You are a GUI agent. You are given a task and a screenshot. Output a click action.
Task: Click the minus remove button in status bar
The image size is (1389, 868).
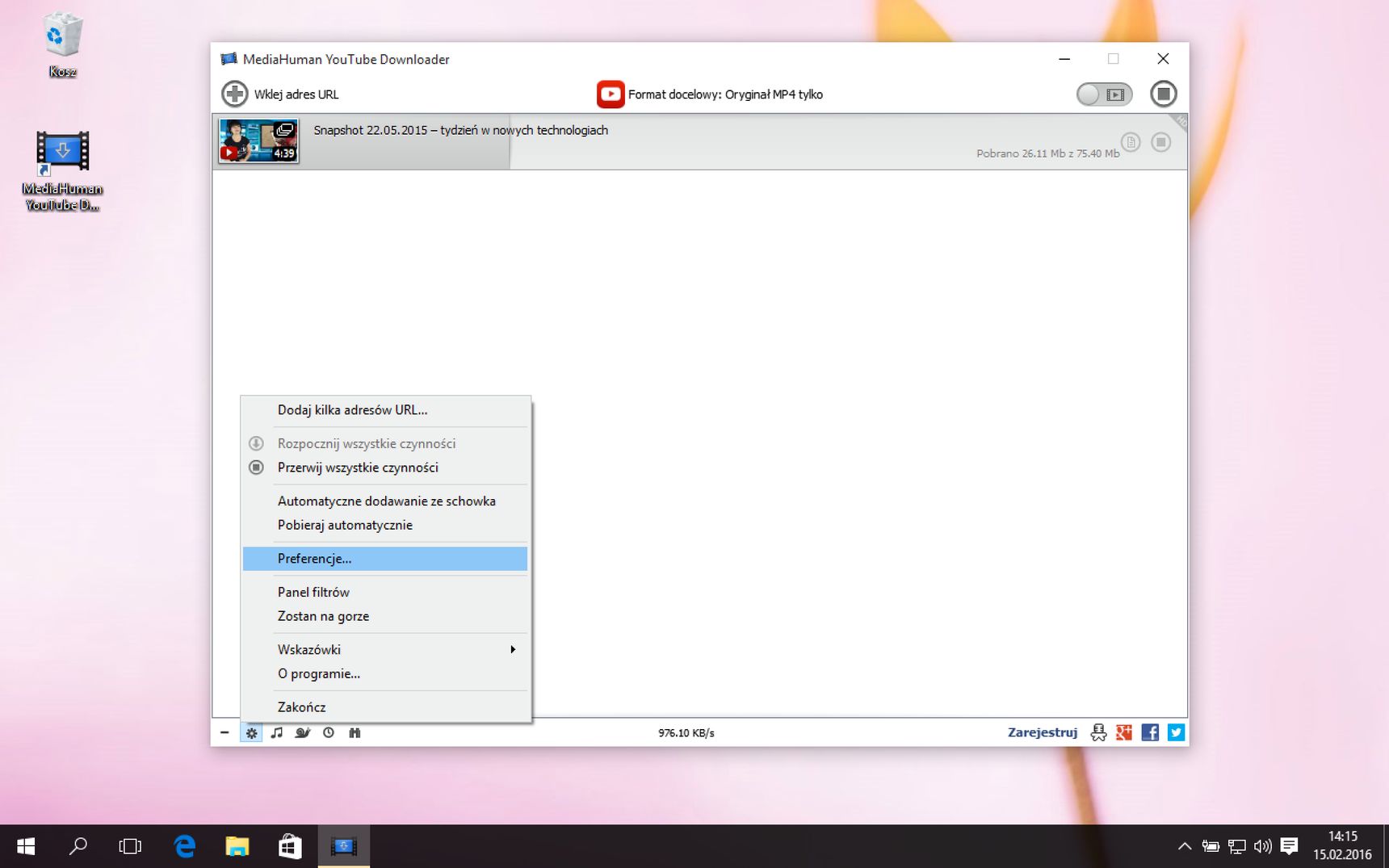pyautogui.click(x=225, y=732)
